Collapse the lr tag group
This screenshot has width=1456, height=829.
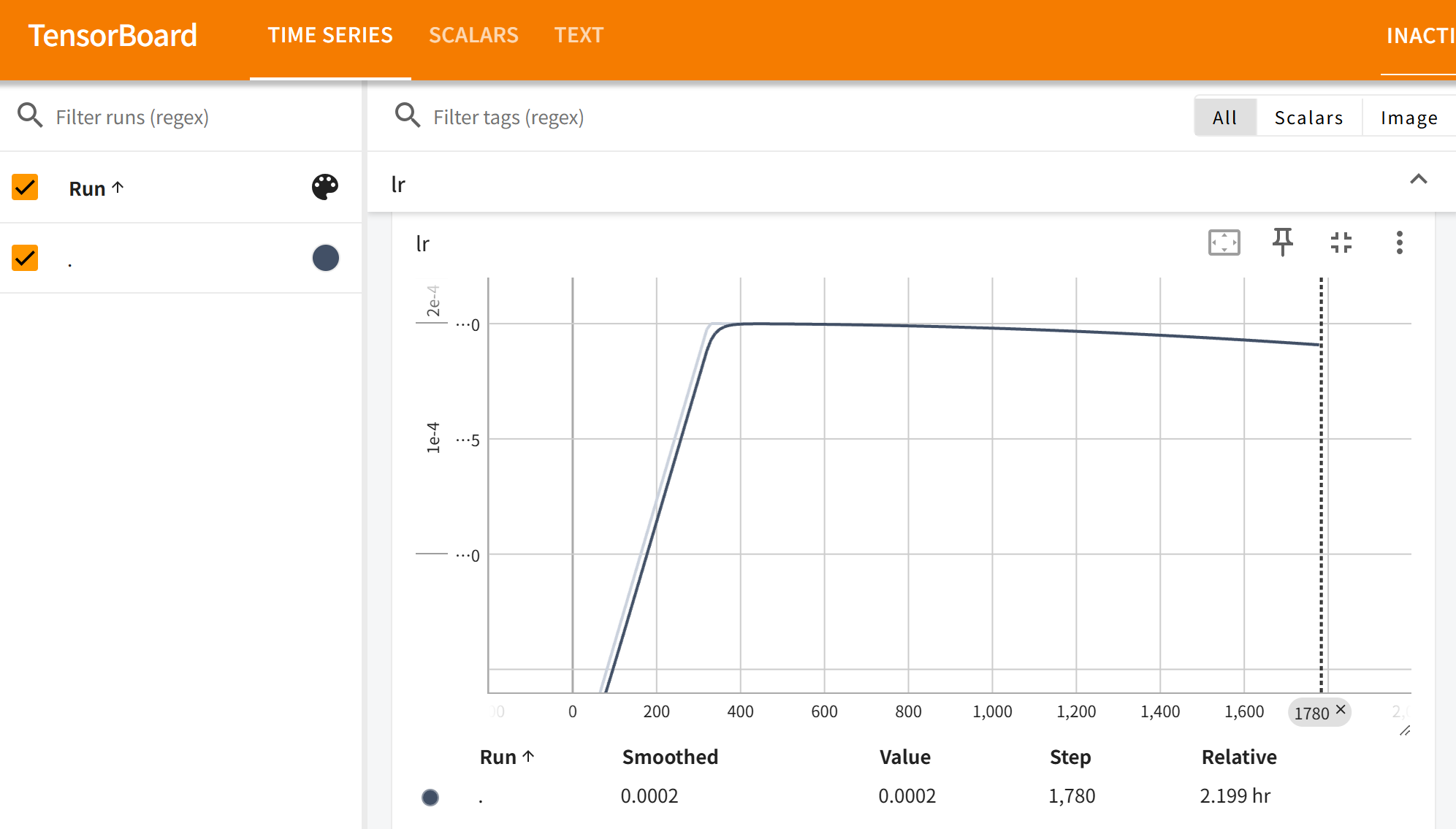(1418, 180)
